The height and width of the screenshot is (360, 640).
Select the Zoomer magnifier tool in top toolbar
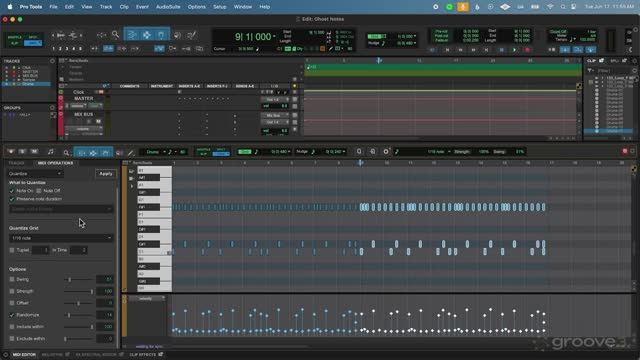click(116, 35)
